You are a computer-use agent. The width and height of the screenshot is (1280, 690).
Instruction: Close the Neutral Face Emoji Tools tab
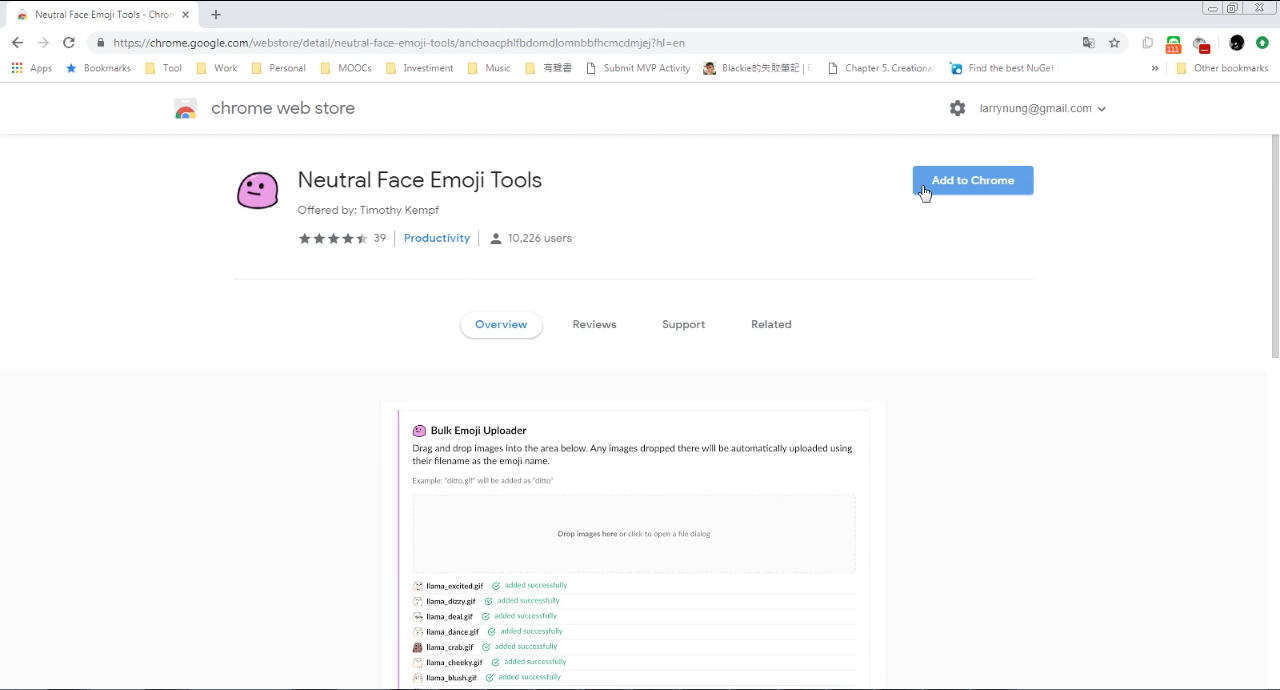pyautogui.click(x=186, y=15)
